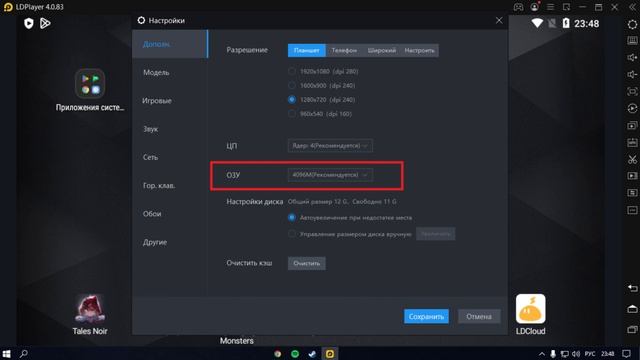Viewport: 640px width, 360px height.
Task: Select 1600x900 (dpi 240) resolution
Action: (x=291, y=85)
